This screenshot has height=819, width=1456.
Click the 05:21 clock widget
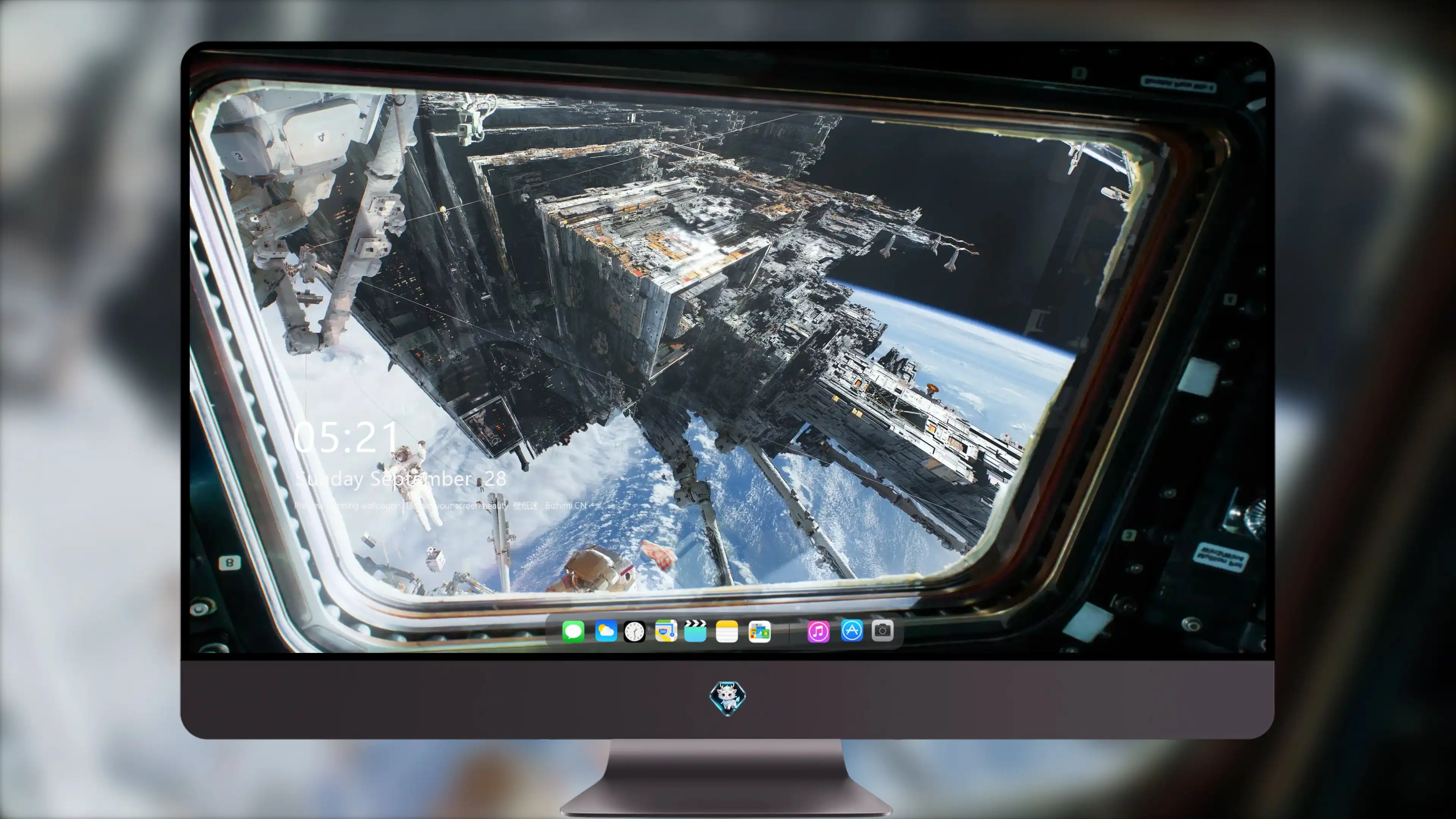(x=346, y=438)
